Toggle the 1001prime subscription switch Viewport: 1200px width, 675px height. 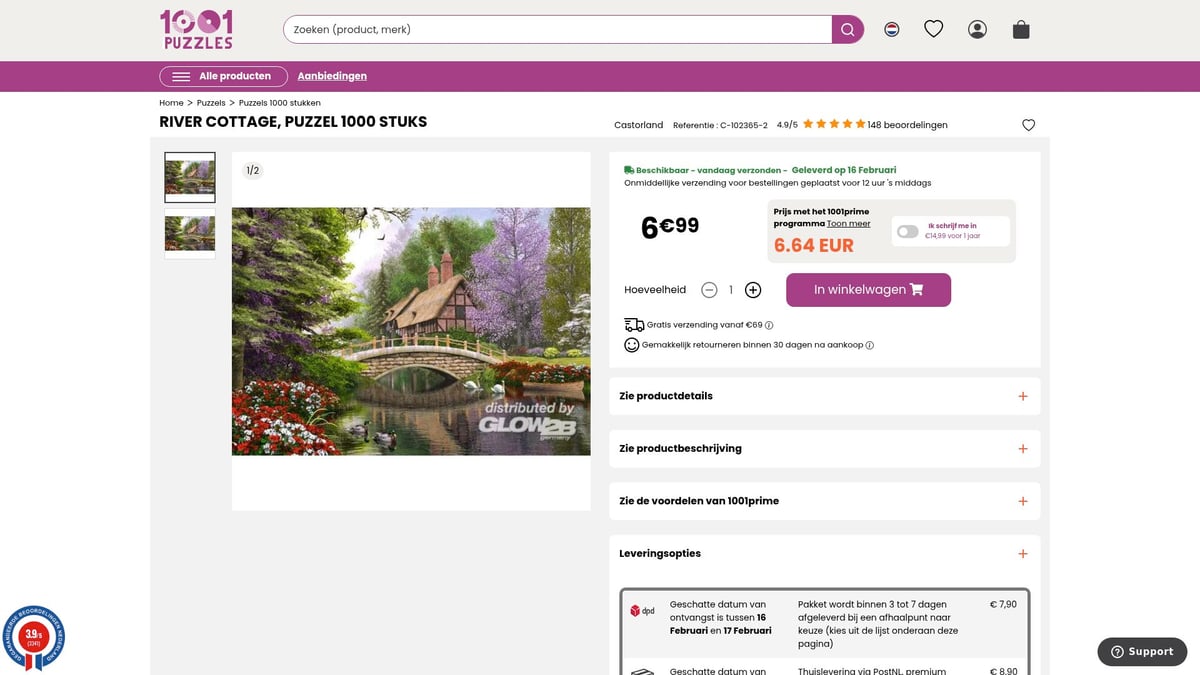pos(907,231)
